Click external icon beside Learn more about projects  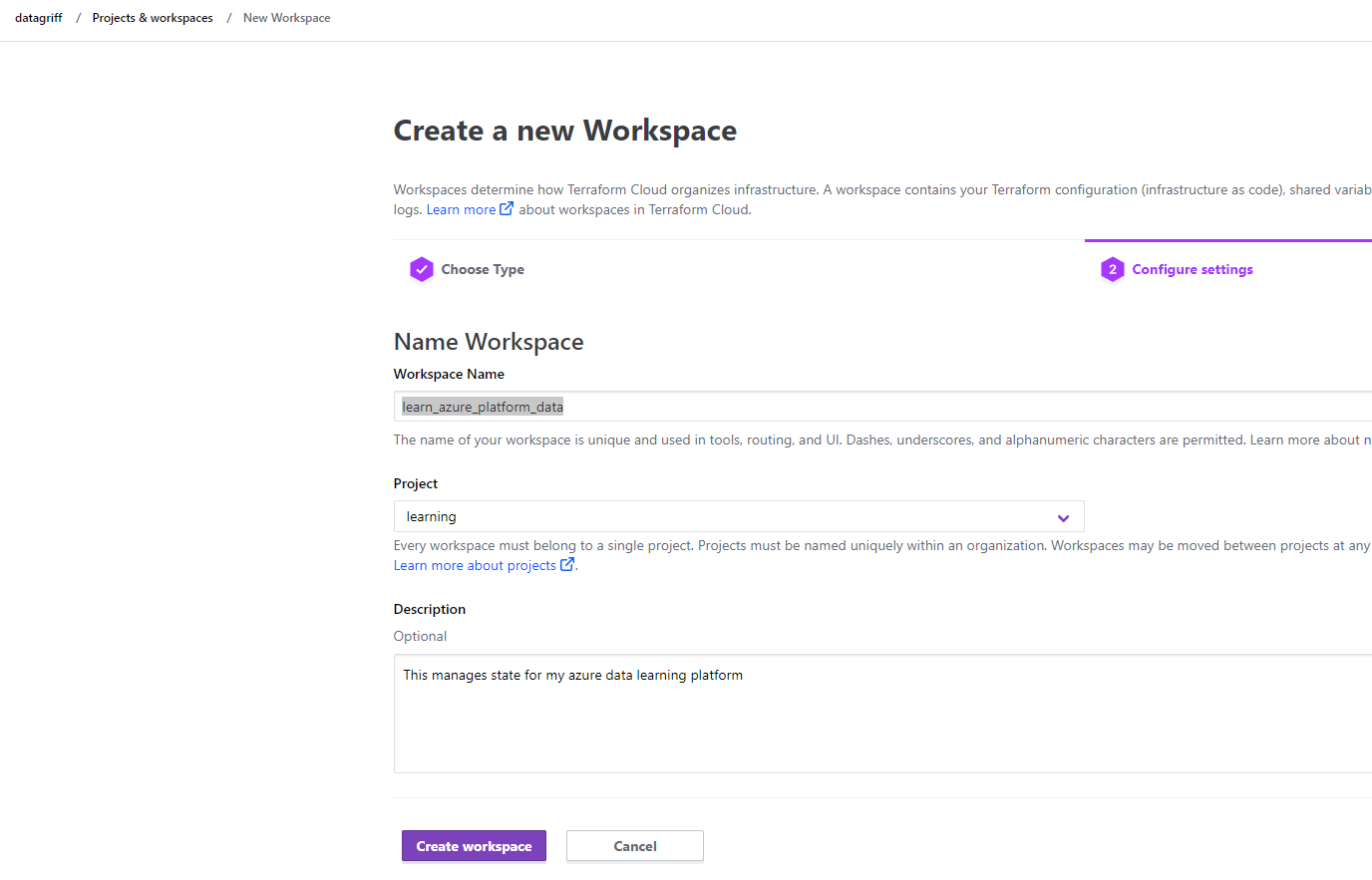(x=567, y=564)
